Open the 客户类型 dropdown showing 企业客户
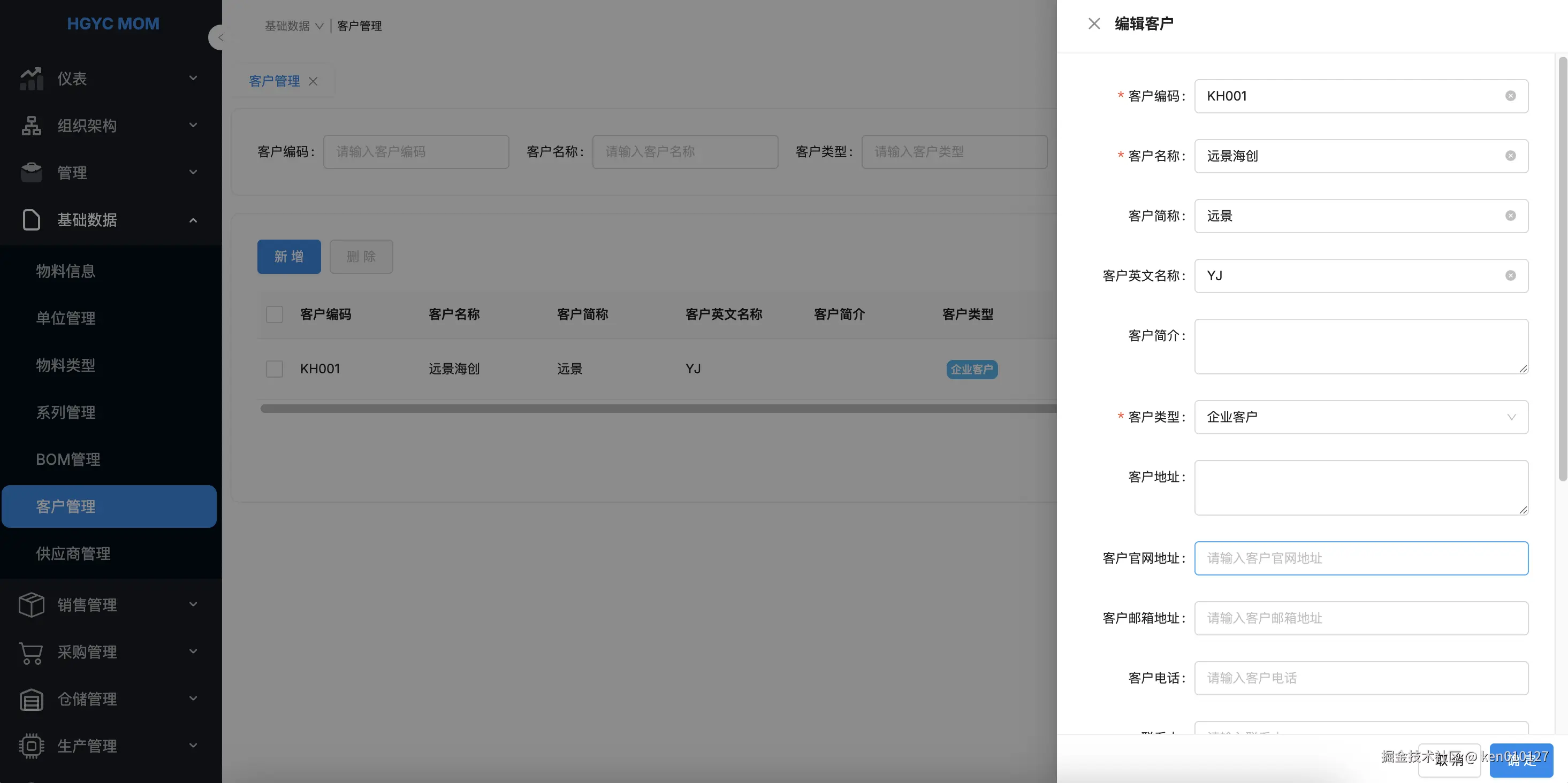 [1360, 417]
